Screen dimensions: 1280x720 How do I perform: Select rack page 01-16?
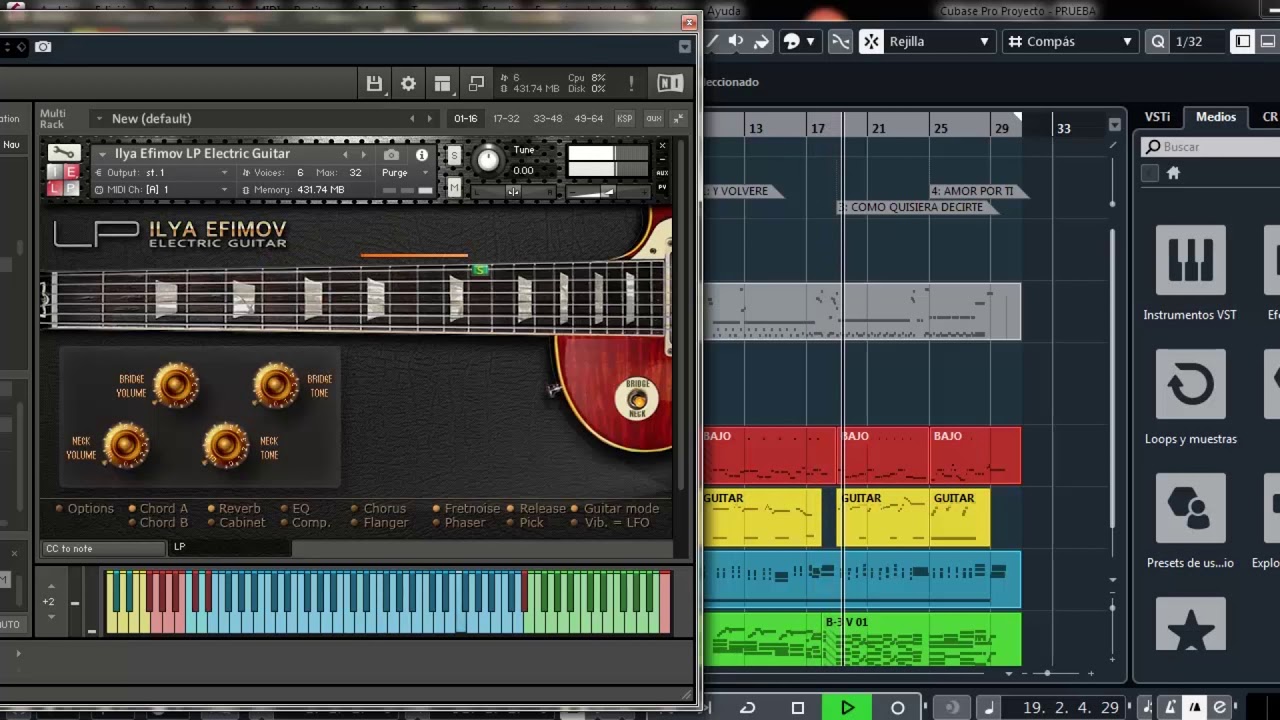(x=466, y=118)
